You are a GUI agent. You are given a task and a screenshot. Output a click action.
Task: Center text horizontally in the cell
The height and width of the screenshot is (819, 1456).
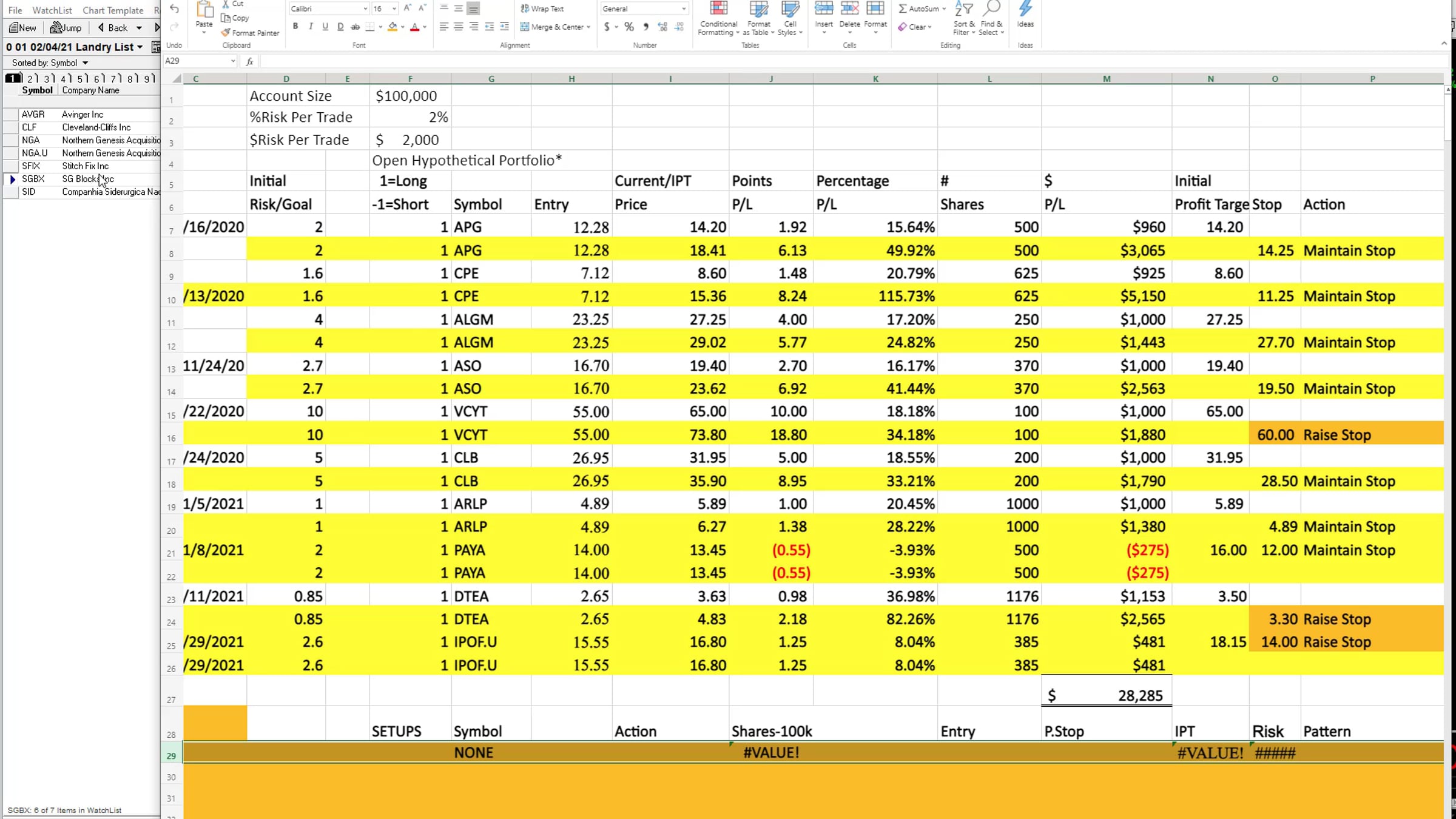(459, 27)
